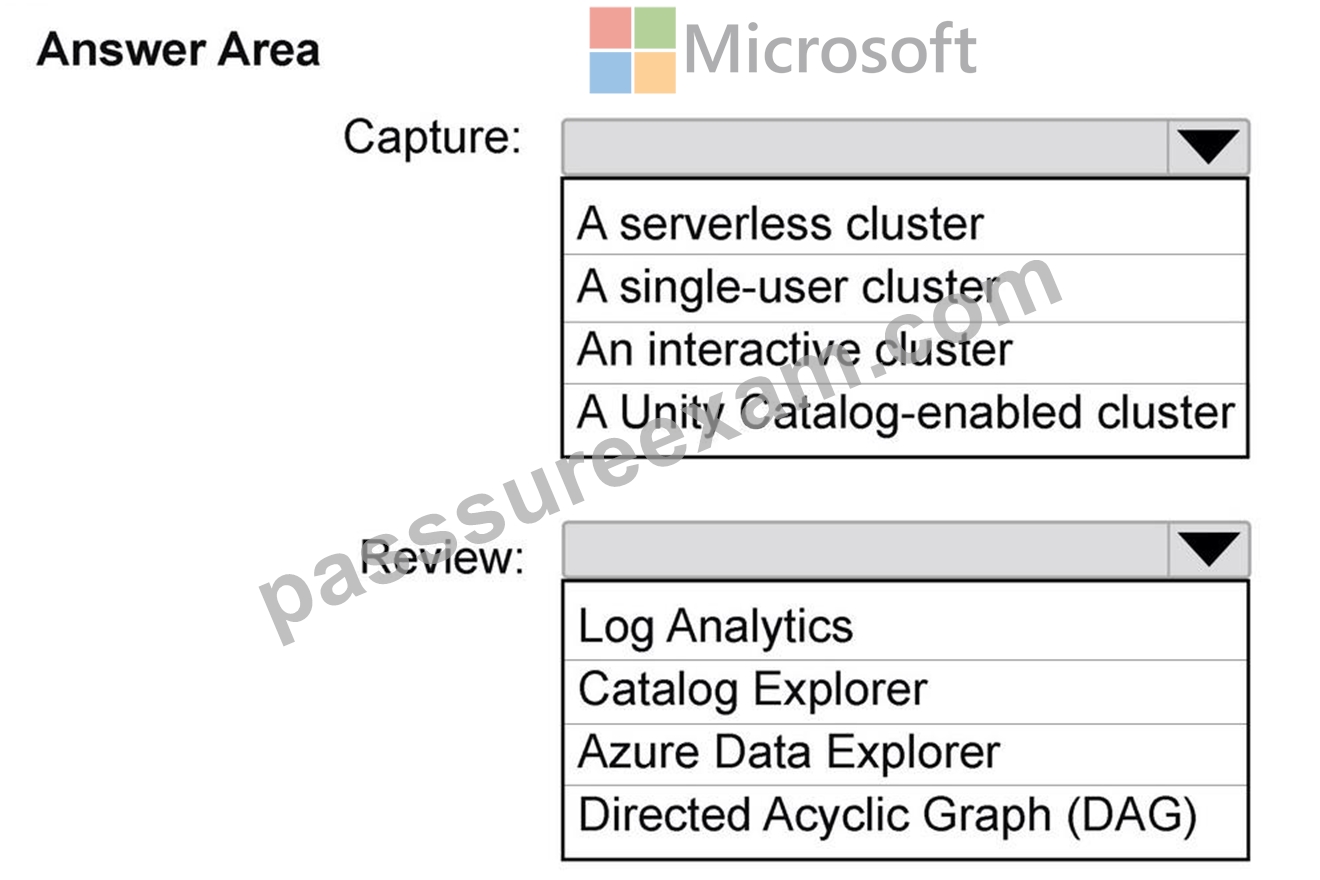Expand the Capture dropdown arrow

pos(1208,148)
